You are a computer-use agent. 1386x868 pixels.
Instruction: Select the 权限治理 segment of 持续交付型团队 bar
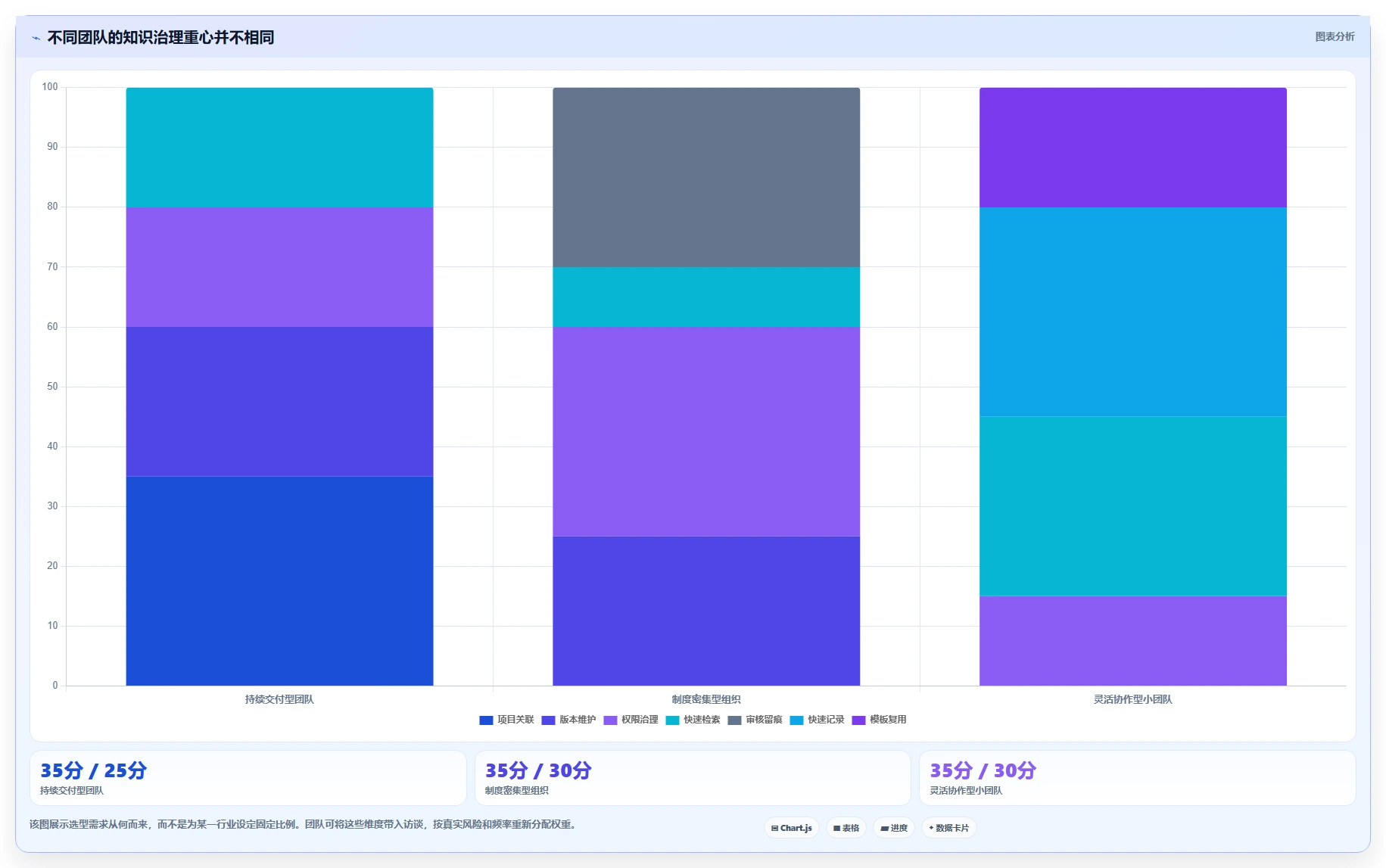(279, 267)
